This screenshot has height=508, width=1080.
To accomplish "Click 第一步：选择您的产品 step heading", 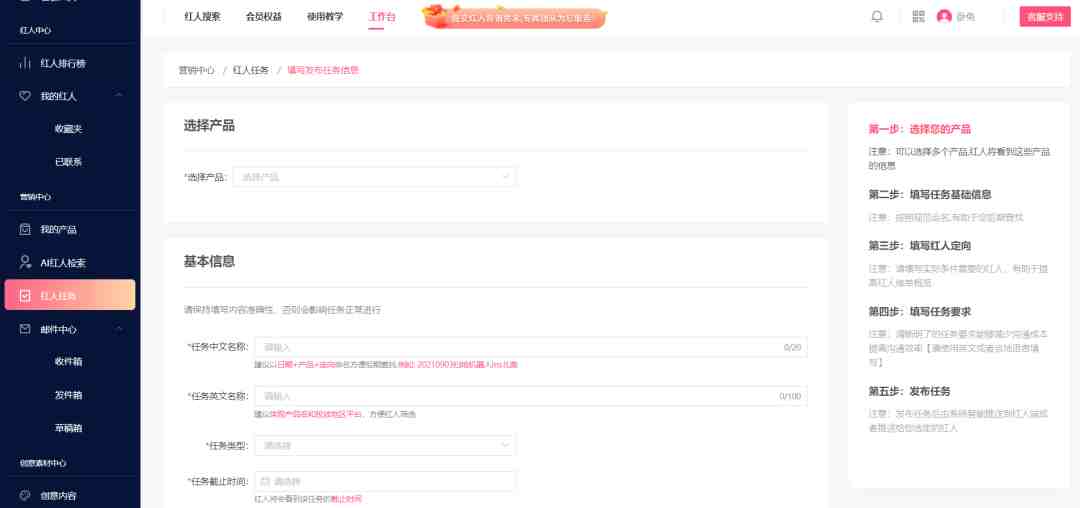I will 920,129.
